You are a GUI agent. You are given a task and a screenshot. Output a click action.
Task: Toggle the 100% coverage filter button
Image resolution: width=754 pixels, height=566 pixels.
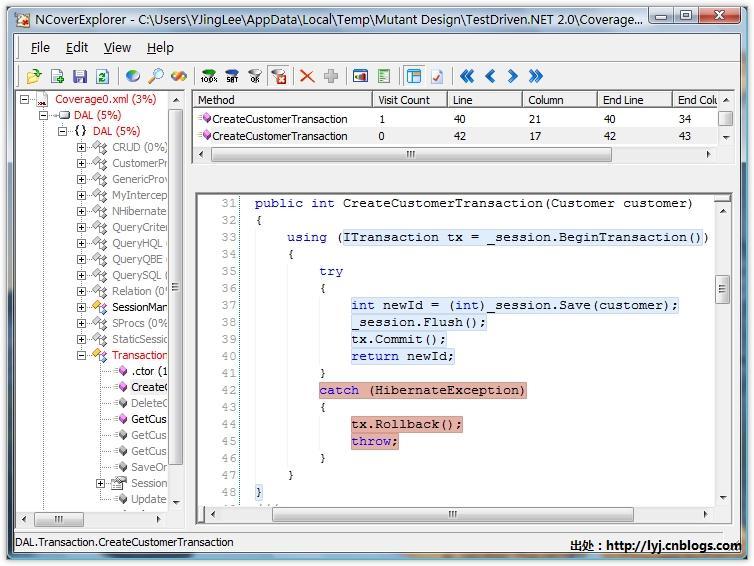click(209, 76)
